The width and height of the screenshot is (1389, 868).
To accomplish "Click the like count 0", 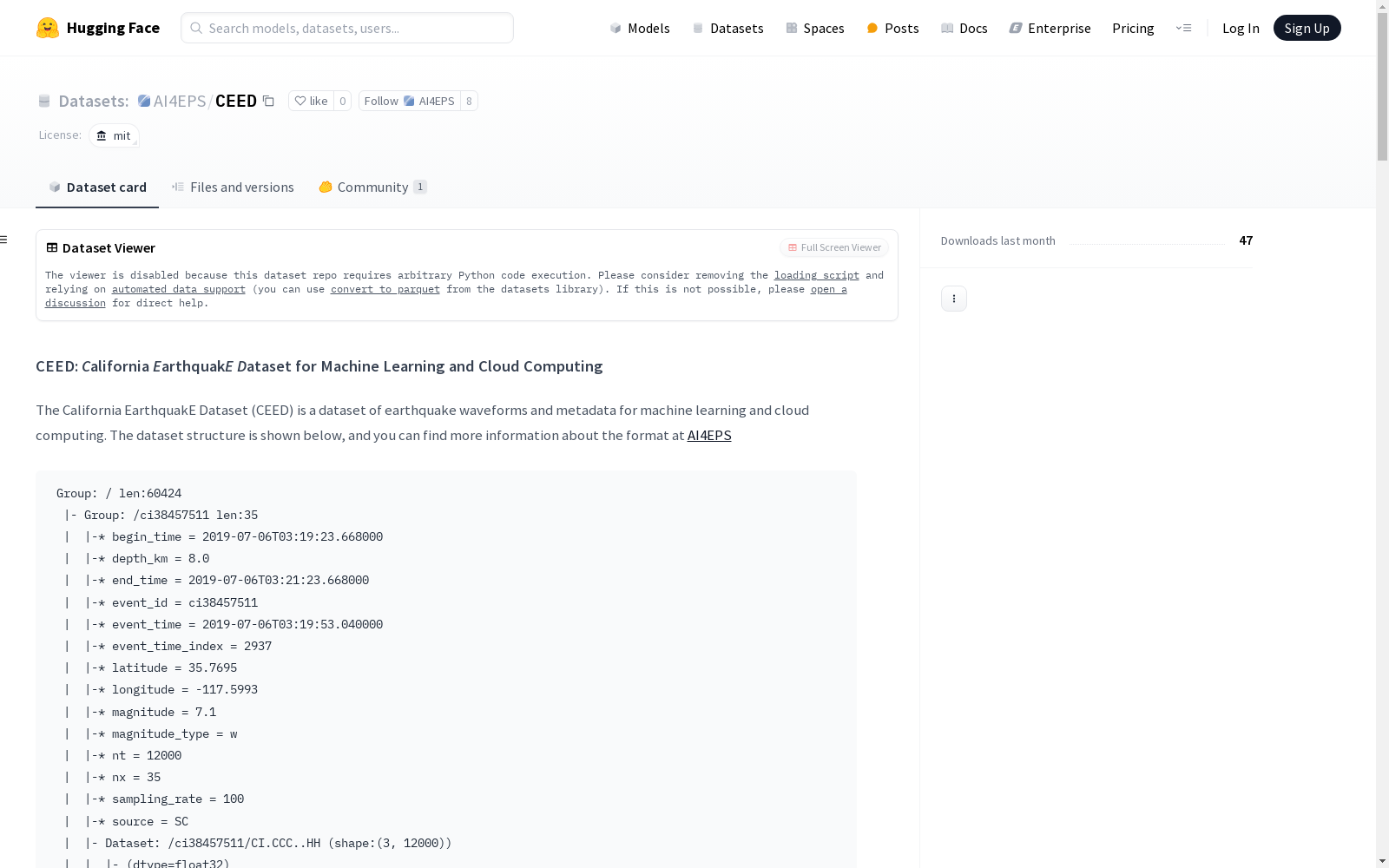I will (343, 101).
